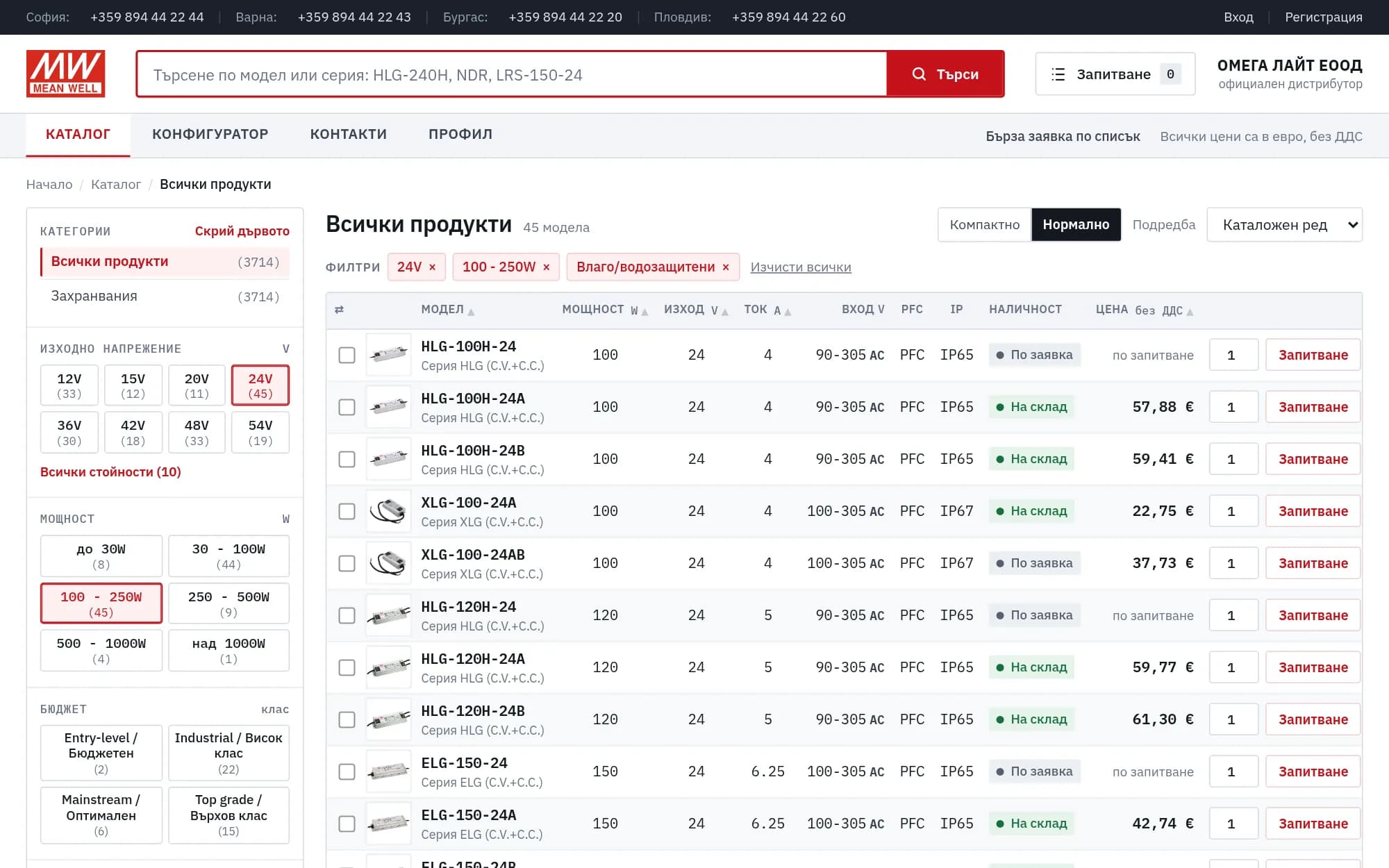Click Изчисти всички filters link
This screenshot has width=1389, height=868.
(801, 267)
